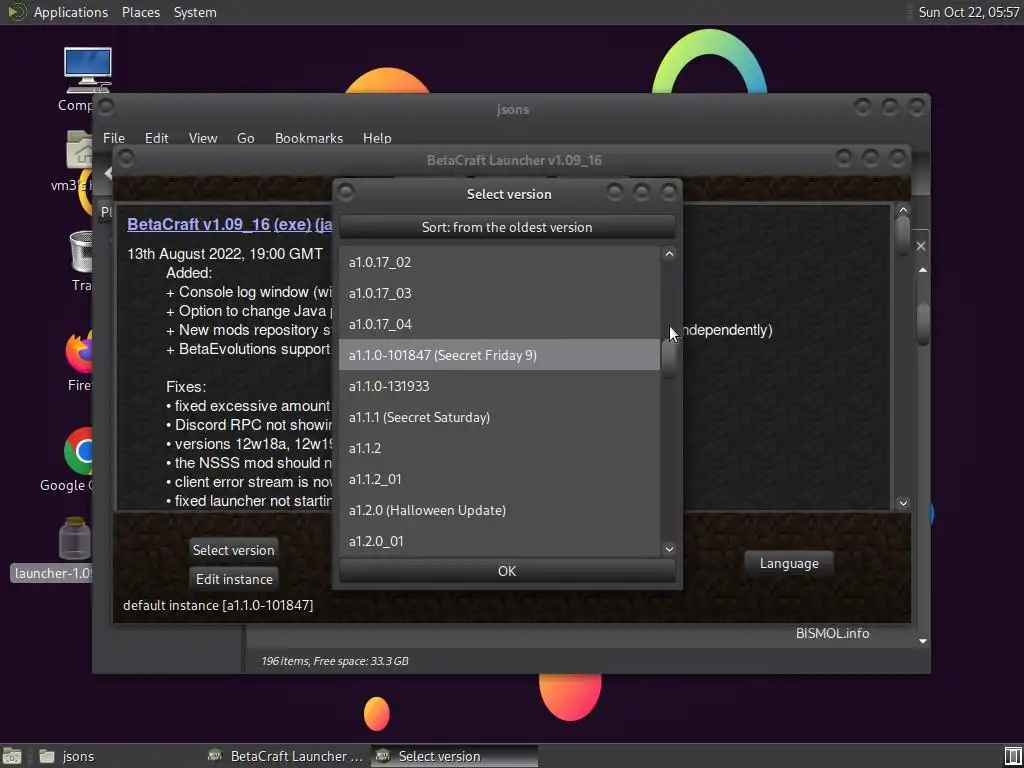The image size is (1024, 768).
Task: Click the Select version dialog window menu button
Action: [x=346, y=192]
